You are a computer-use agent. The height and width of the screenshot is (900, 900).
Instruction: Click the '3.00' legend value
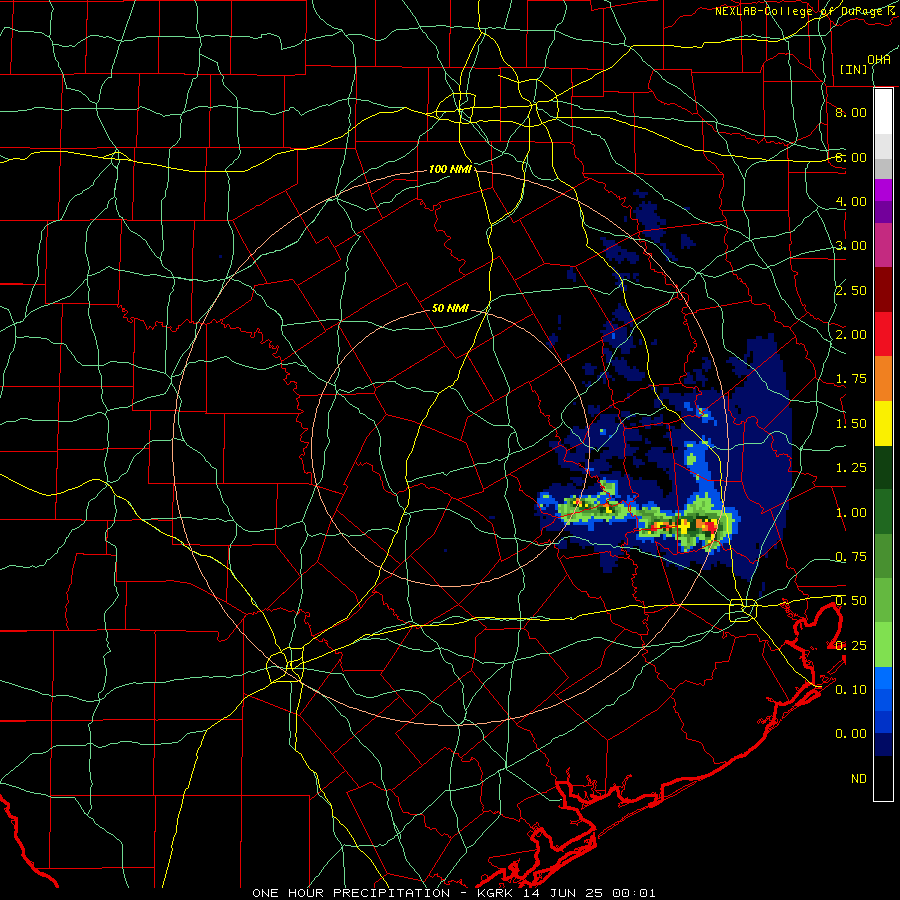point(851,246)
